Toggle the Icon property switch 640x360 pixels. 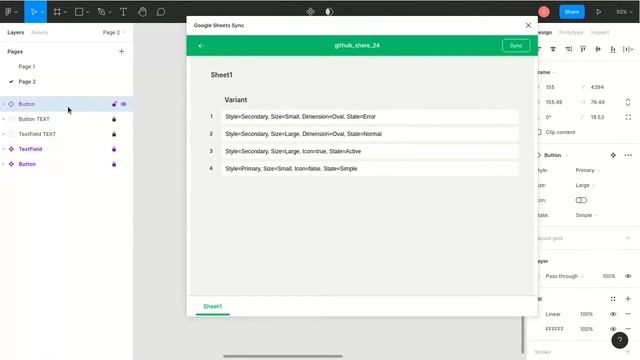click(x=581, y=200)
